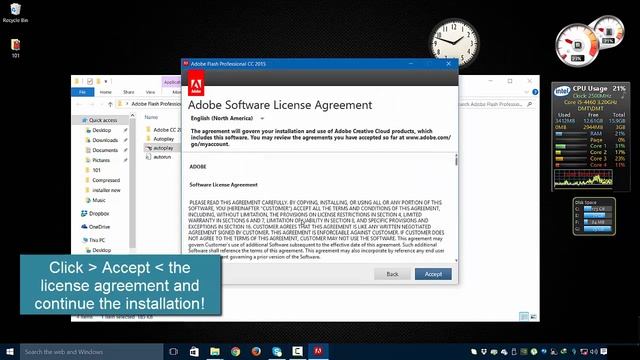Open Task View from the taskbar

click(173, 351)
